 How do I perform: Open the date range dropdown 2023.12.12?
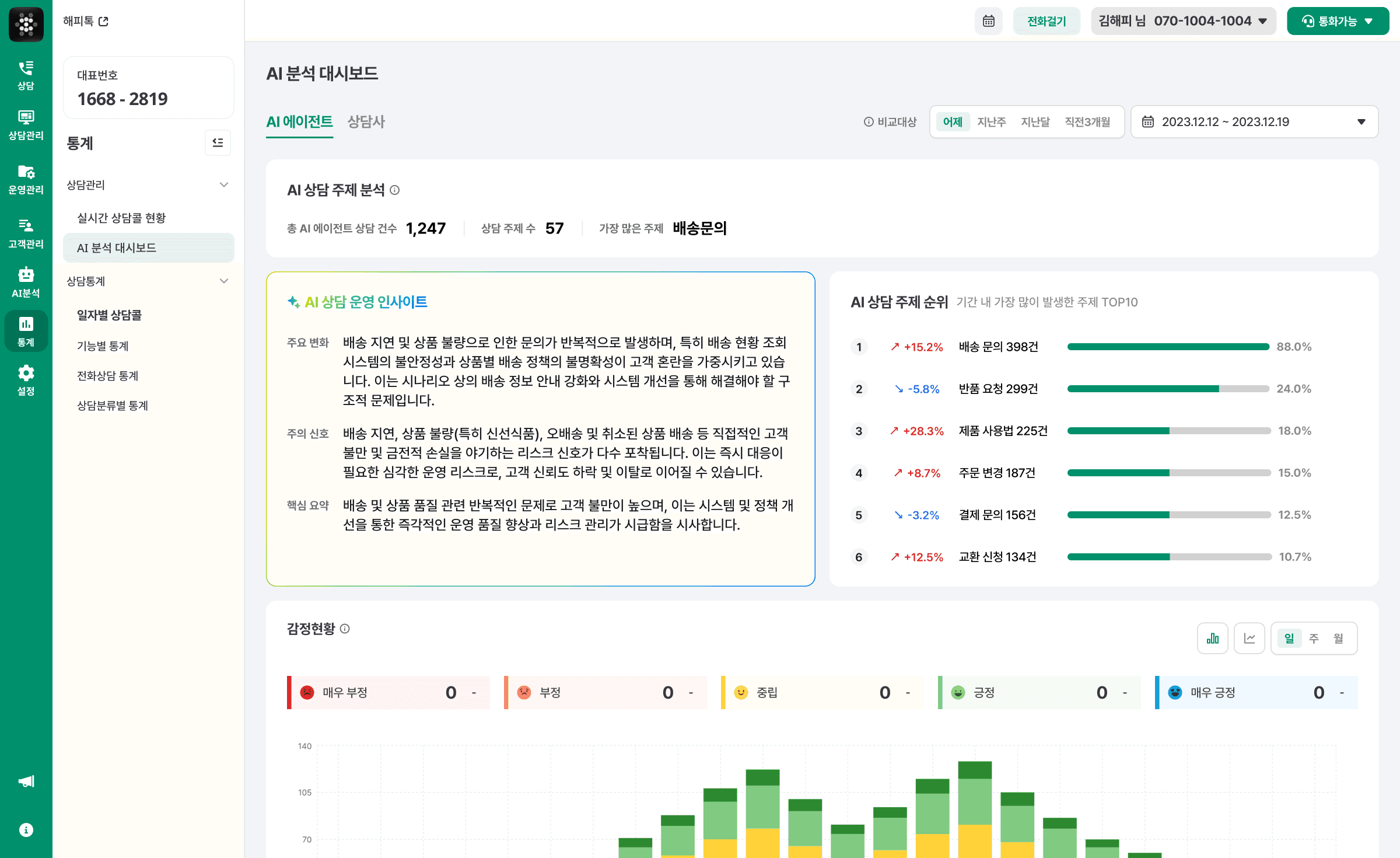click(1254, 121)
